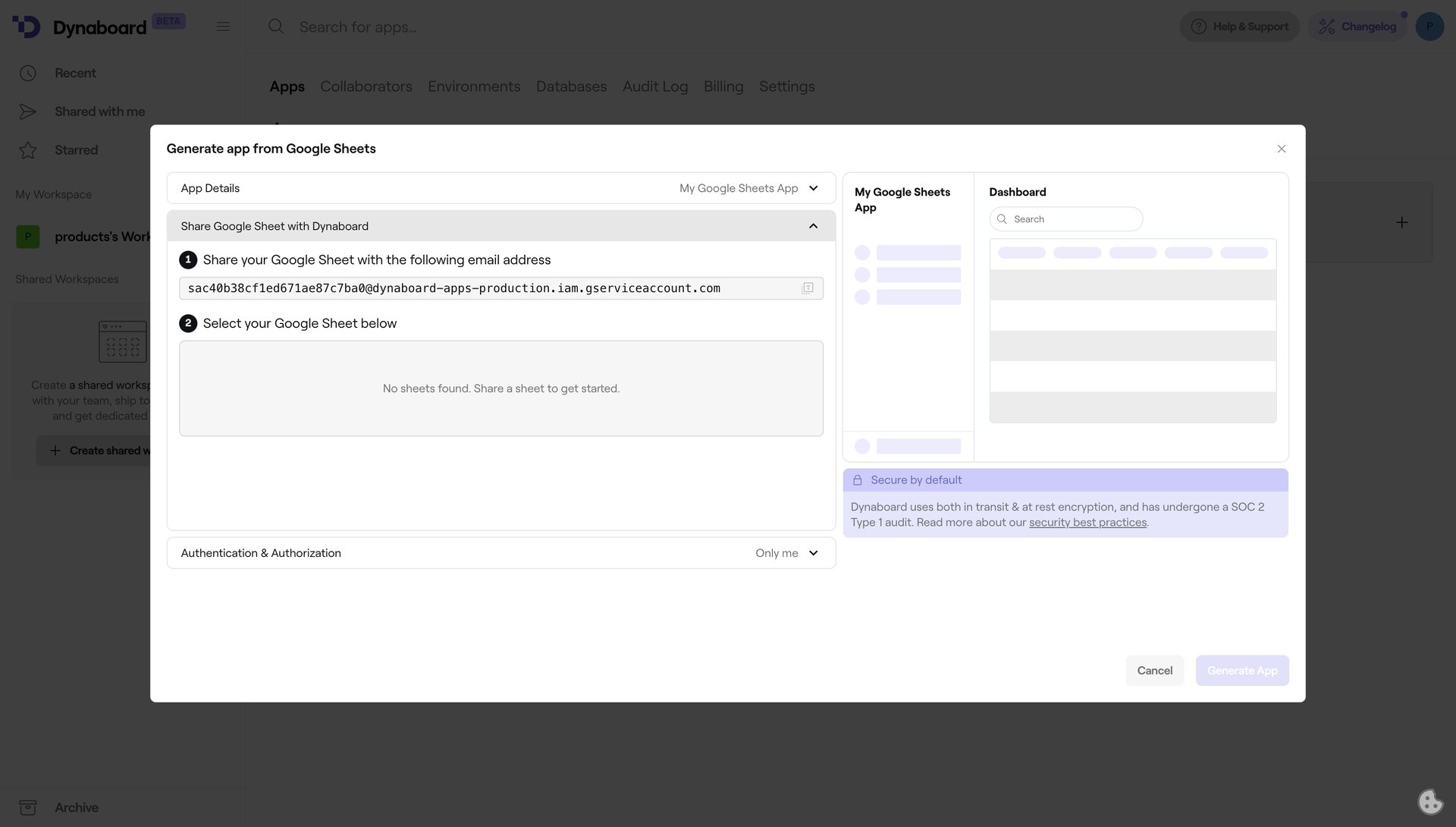The width and height of the screenshot is (1456, 827).
Task: Select the Starred star icon
Action: [x=28, y=149]
